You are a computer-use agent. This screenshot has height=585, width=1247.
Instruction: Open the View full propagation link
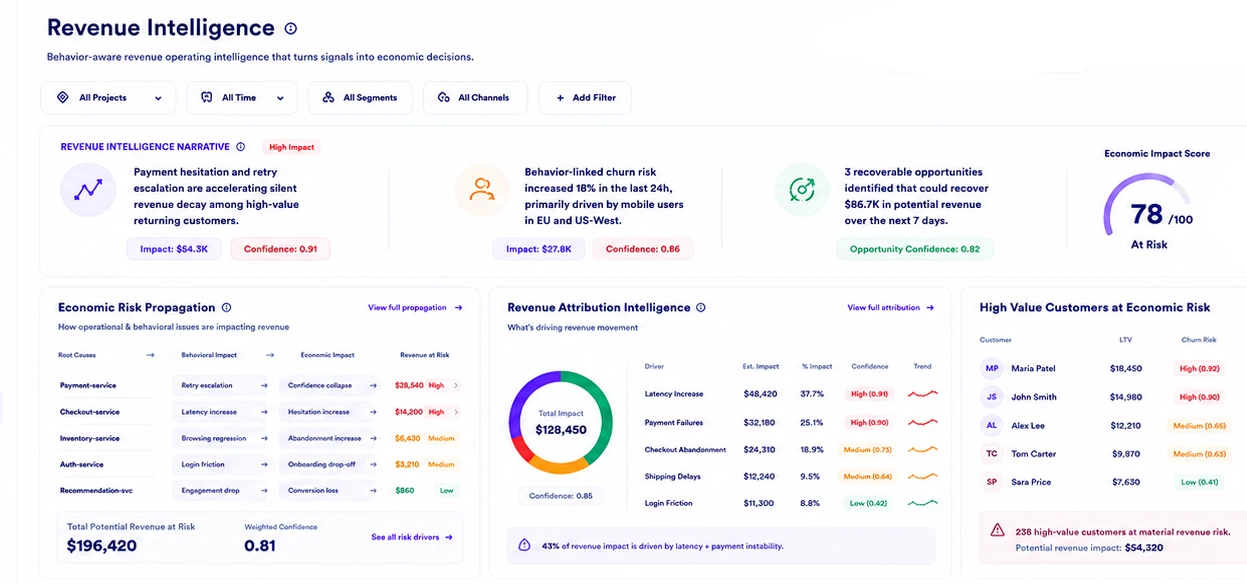(415, 308)
